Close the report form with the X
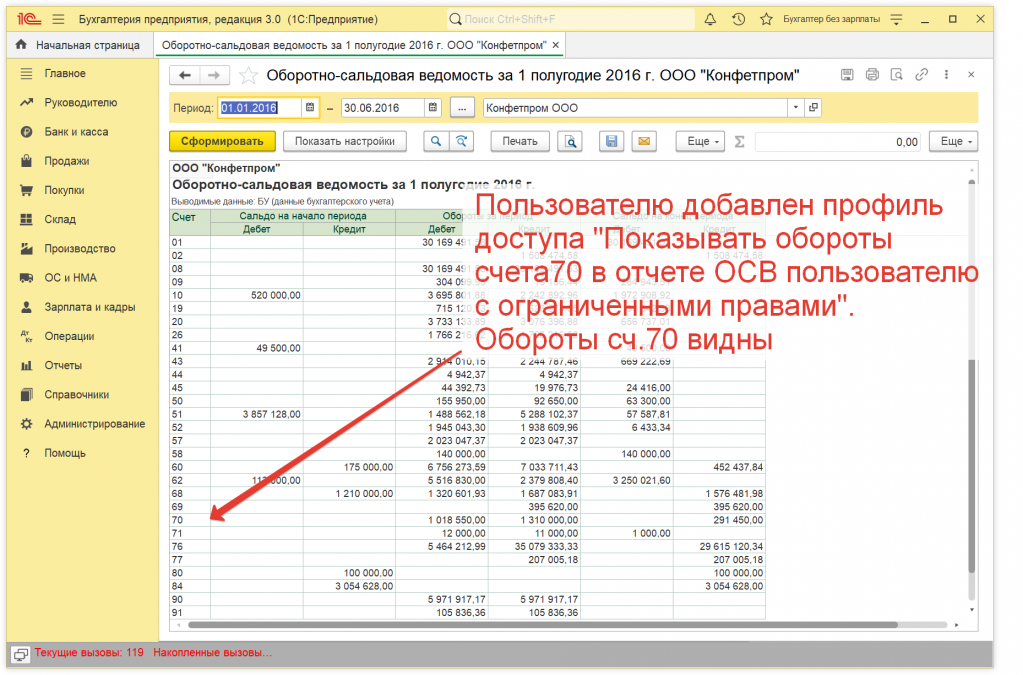 tap(971, 75)
